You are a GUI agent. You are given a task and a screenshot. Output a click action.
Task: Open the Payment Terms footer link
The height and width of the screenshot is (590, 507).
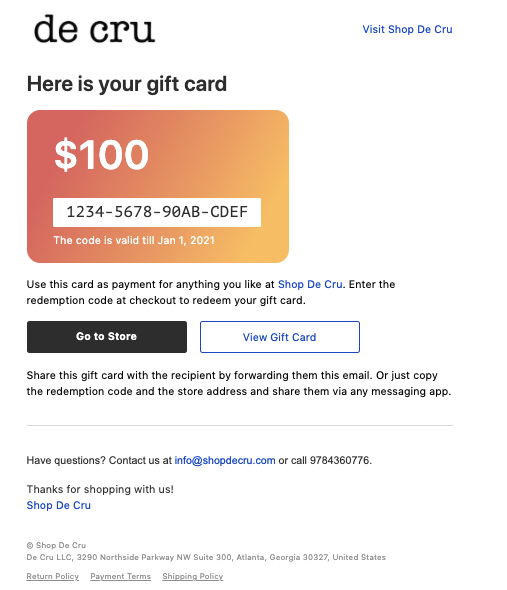pyautogui.click(x=120, y=576)
